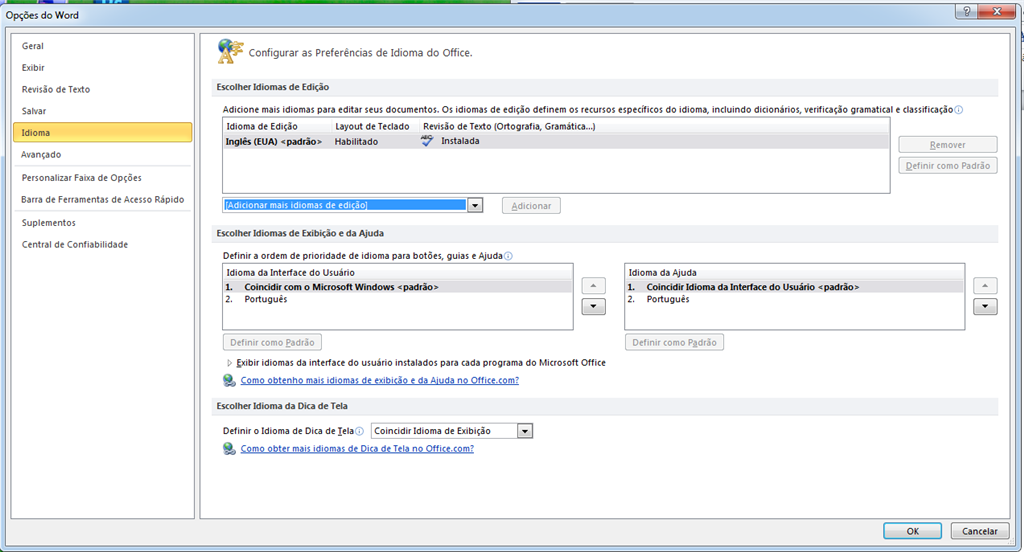Select Coincidir Idioma da Interface do Usuário
1024x552 pixels.
[794, 287]
